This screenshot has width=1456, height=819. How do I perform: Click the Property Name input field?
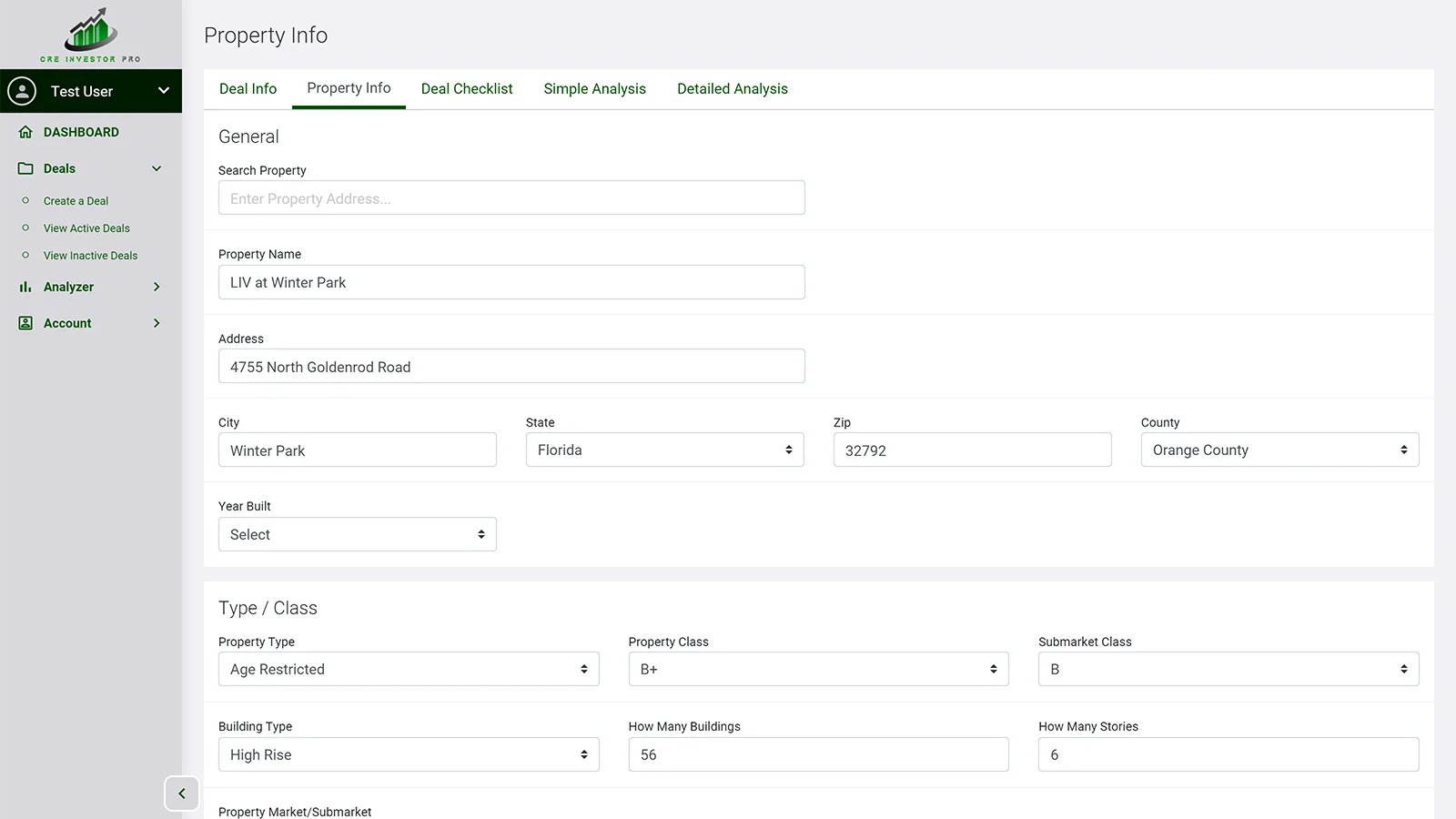pyautogui.click(x=511, y=282)
